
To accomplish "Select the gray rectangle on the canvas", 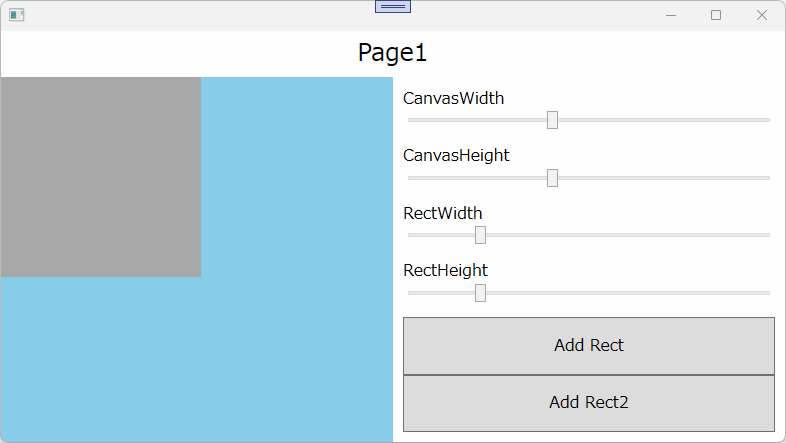I will (100, 177).
